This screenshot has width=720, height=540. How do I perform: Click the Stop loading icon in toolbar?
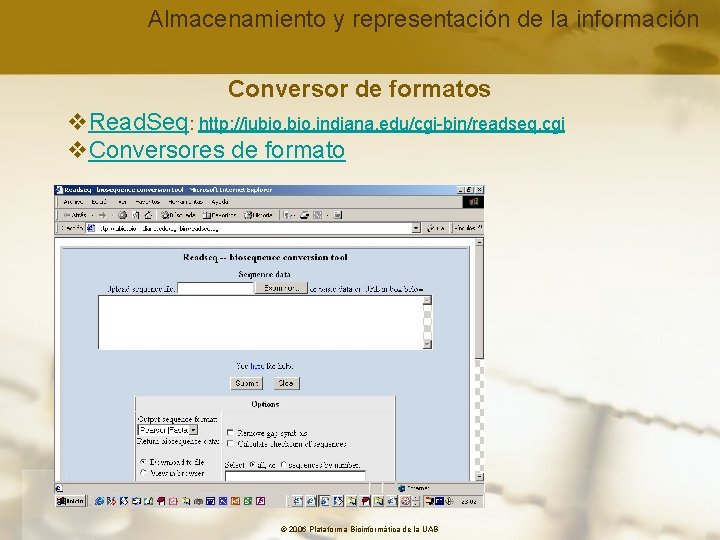[x=123, y=215]
